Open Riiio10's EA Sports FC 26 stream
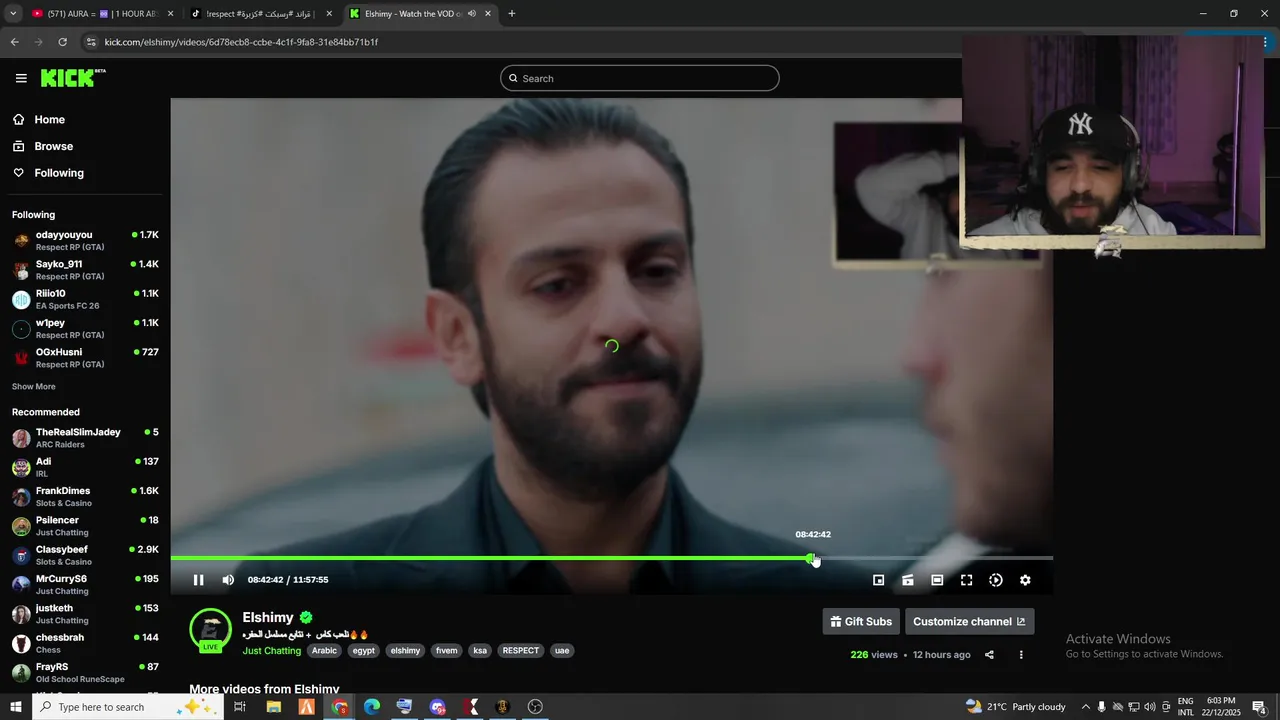Screen dimensions: 1280x720 [85, 299]
